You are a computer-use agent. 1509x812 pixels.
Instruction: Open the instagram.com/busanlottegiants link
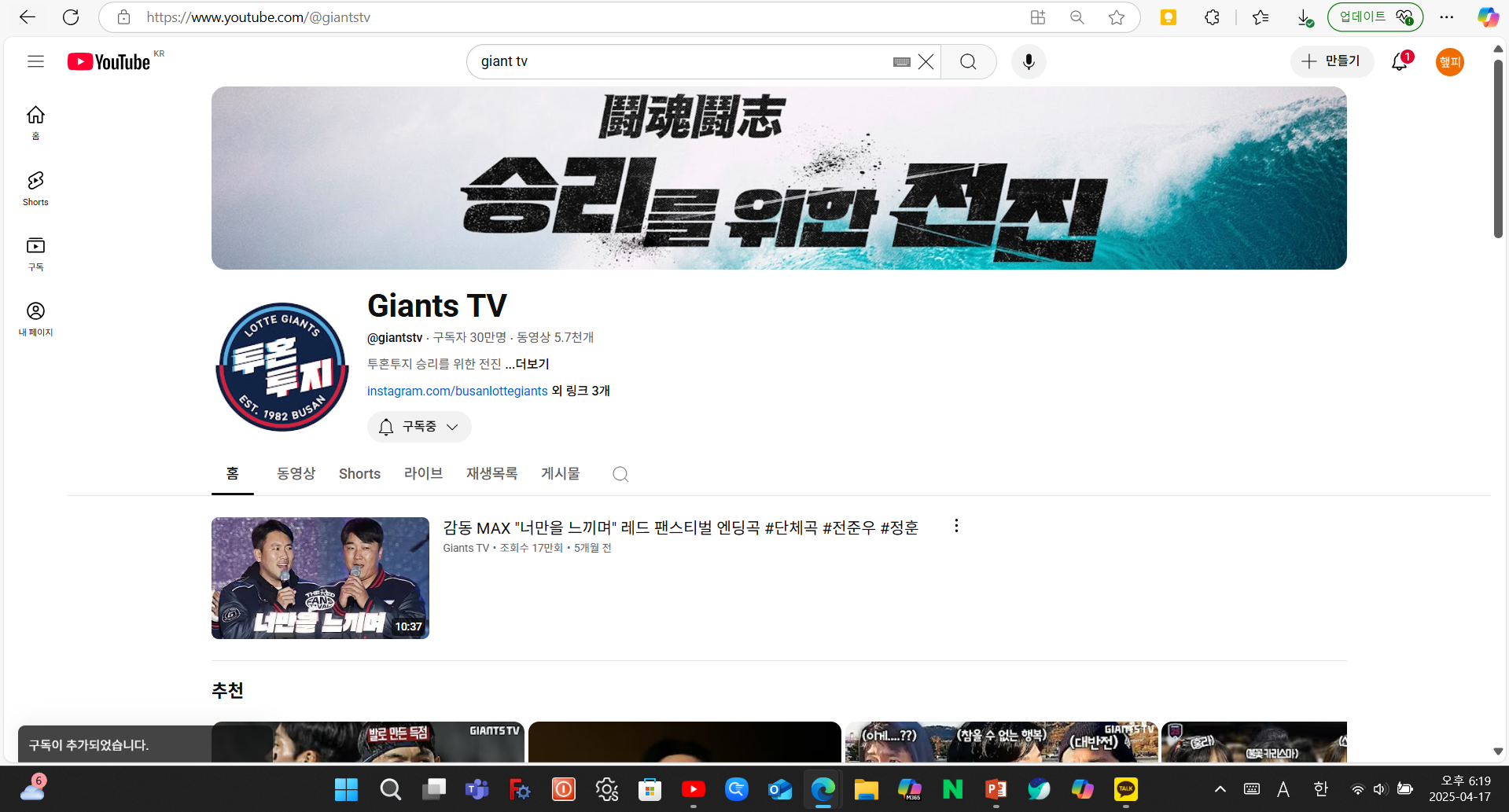tap(457, 391)
